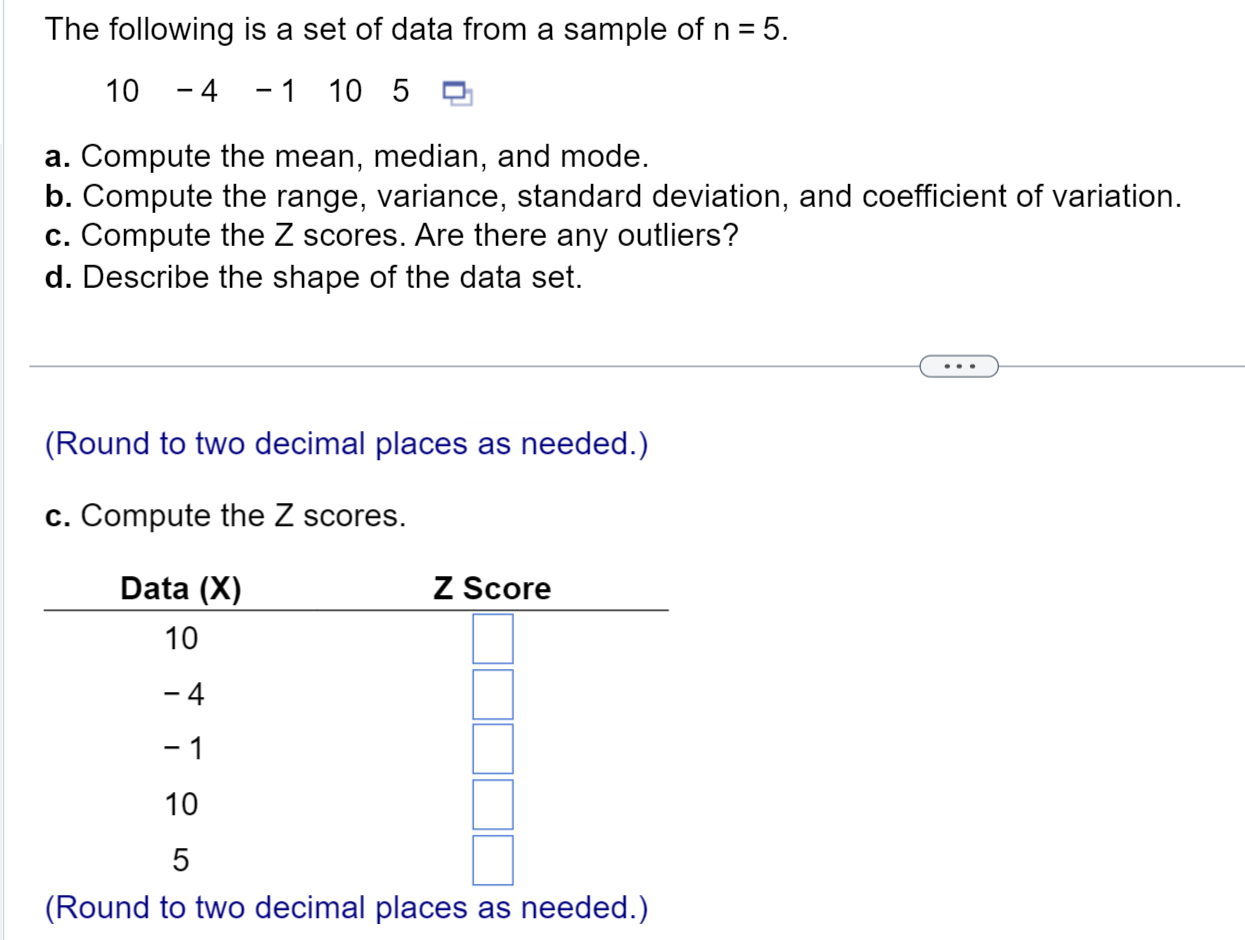1245x940 pixels.
Task: Click the answer box beside −1
Action: 491,749
